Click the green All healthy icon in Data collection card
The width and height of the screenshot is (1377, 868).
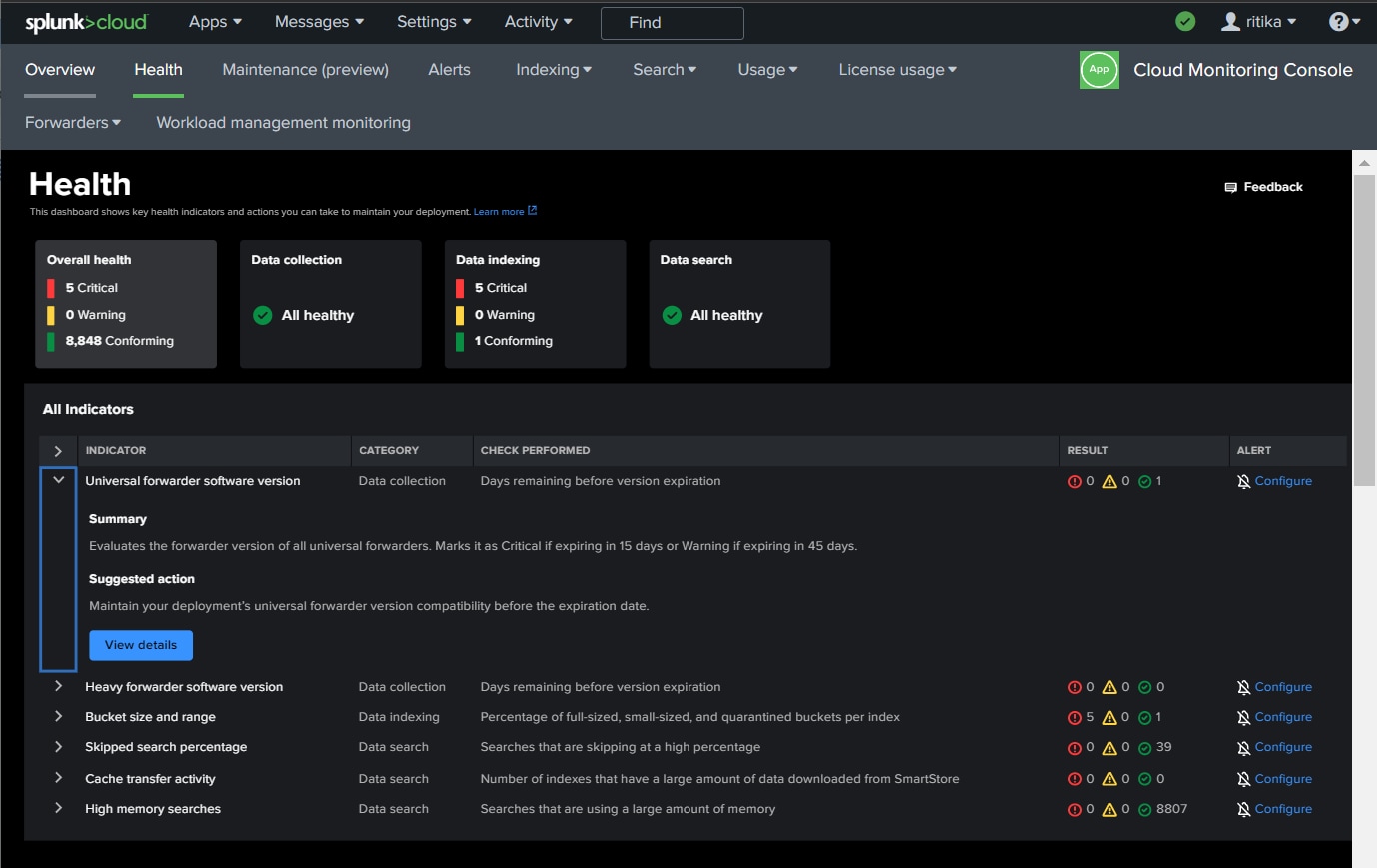263,315
